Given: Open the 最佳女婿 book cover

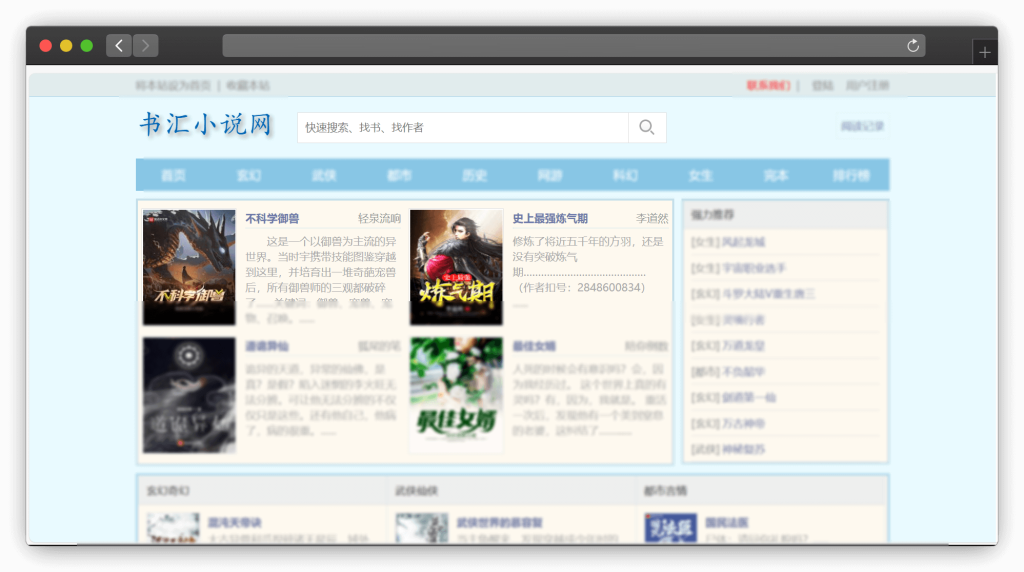Looking at the screenshot, I should click(x=456, y=395).
